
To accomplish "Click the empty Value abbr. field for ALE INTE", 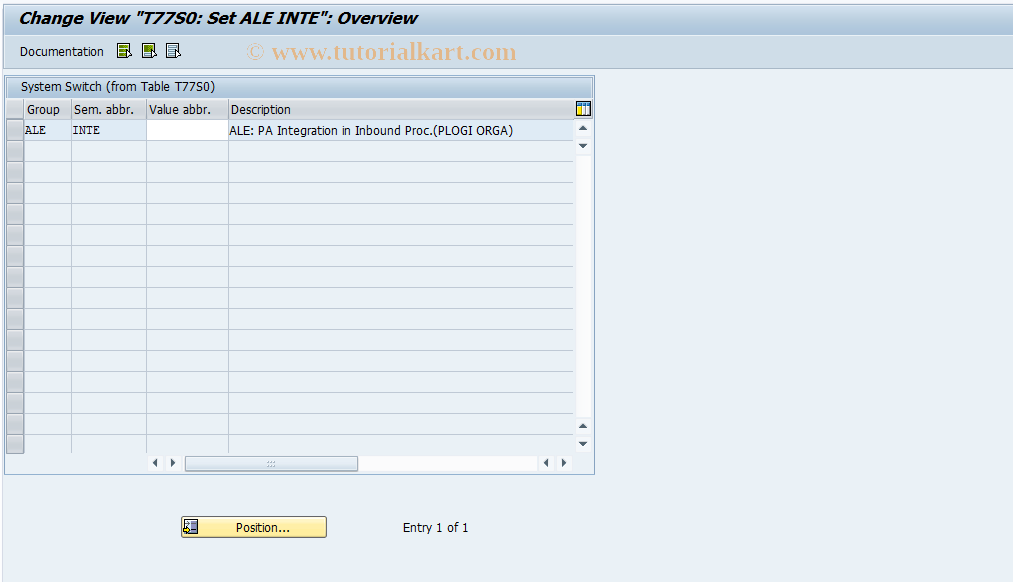I will pos(187,130).
